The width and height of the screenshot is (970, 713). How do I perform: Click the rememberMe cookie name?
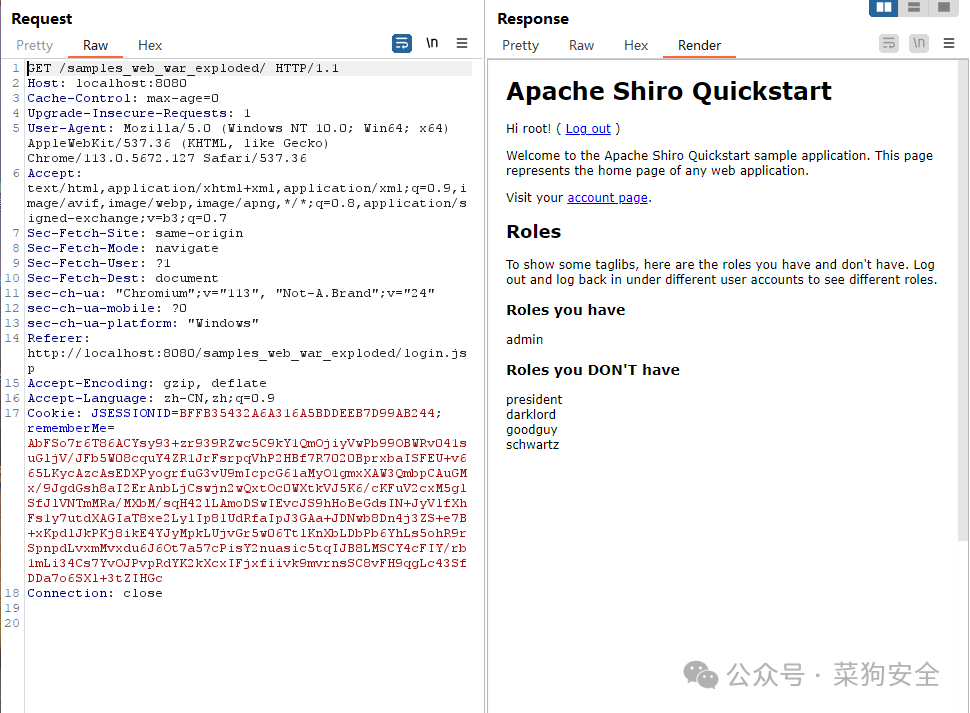(67, 428)
